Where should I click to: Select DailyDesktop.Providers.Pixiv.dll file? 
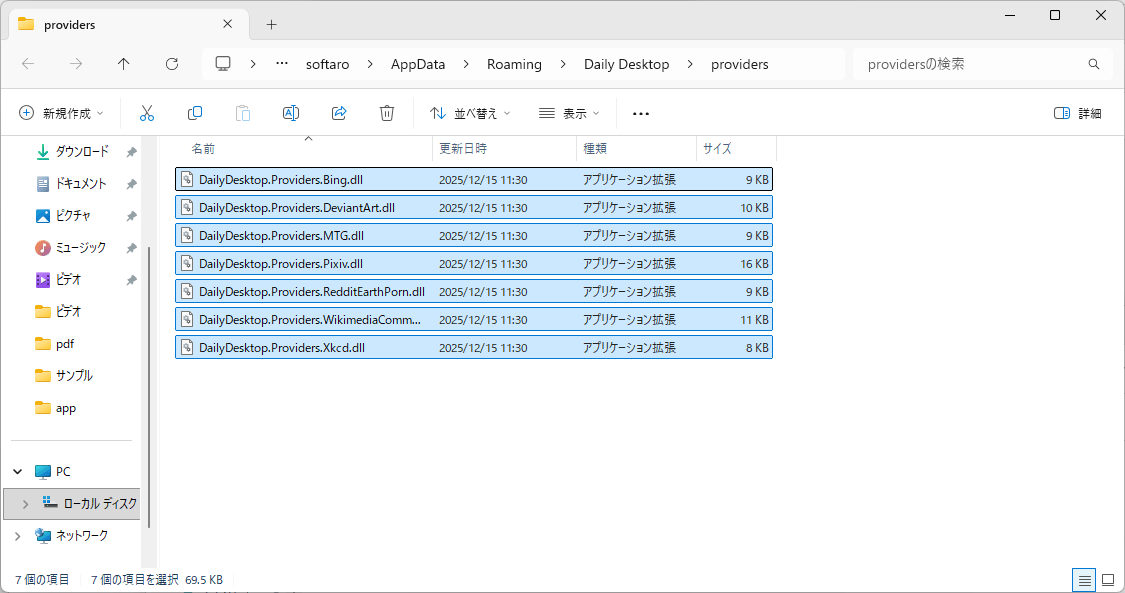pyautogui.click(x=281, y=264)
